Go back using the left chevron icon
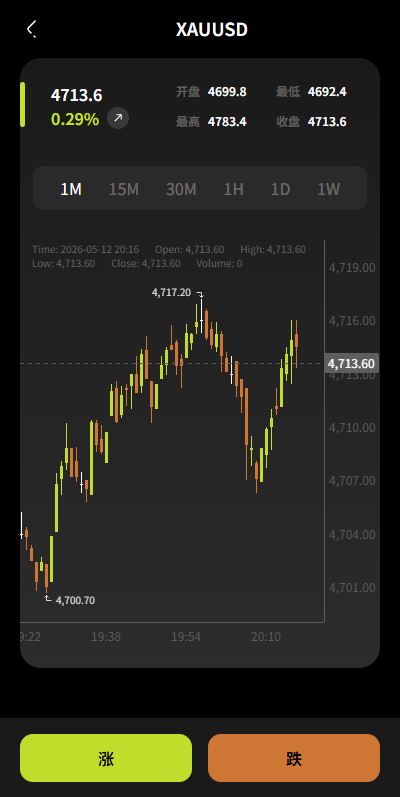The image size is (400, 797). point(32,29)
